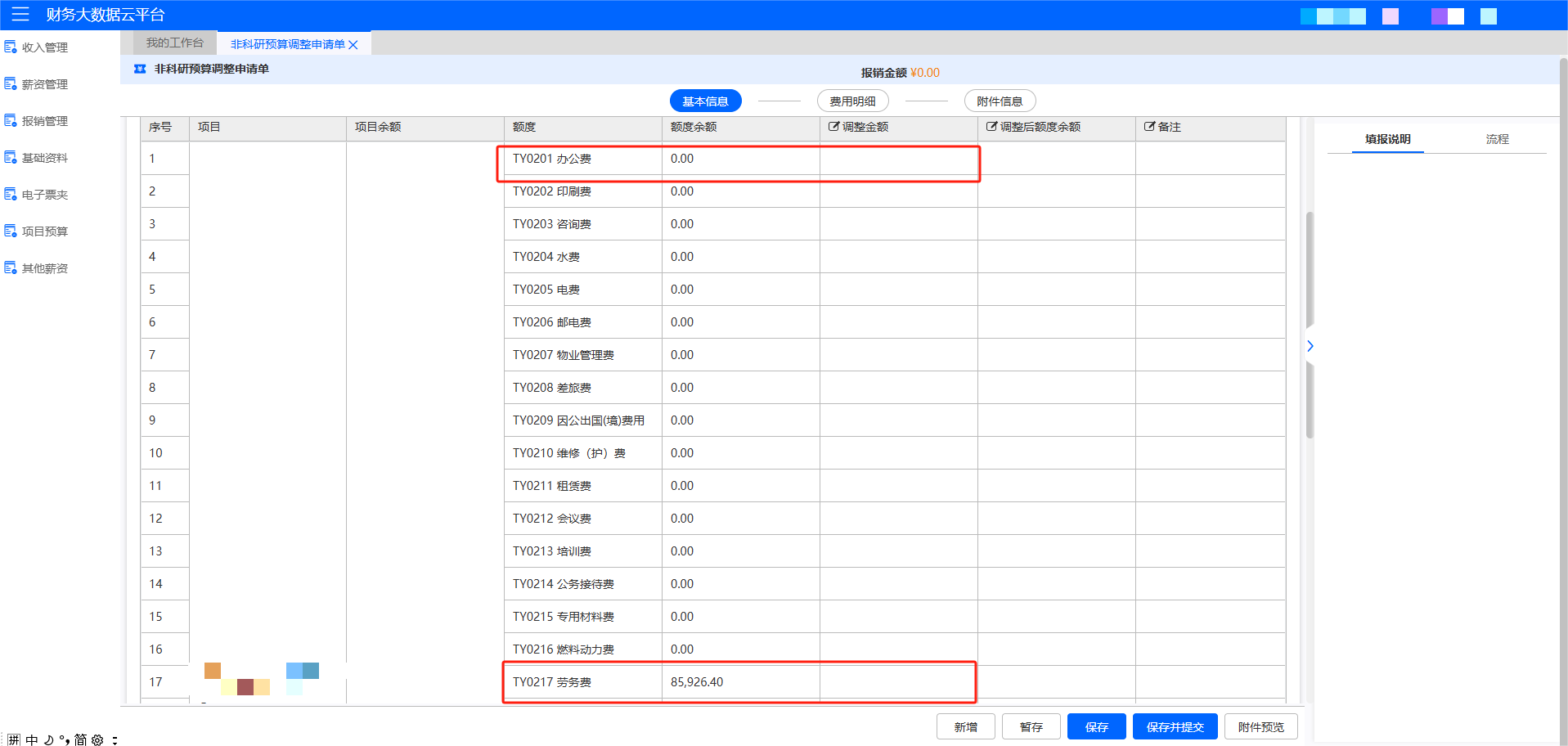Click the IME grid icon in taskbar

click(x=14, y=739)
